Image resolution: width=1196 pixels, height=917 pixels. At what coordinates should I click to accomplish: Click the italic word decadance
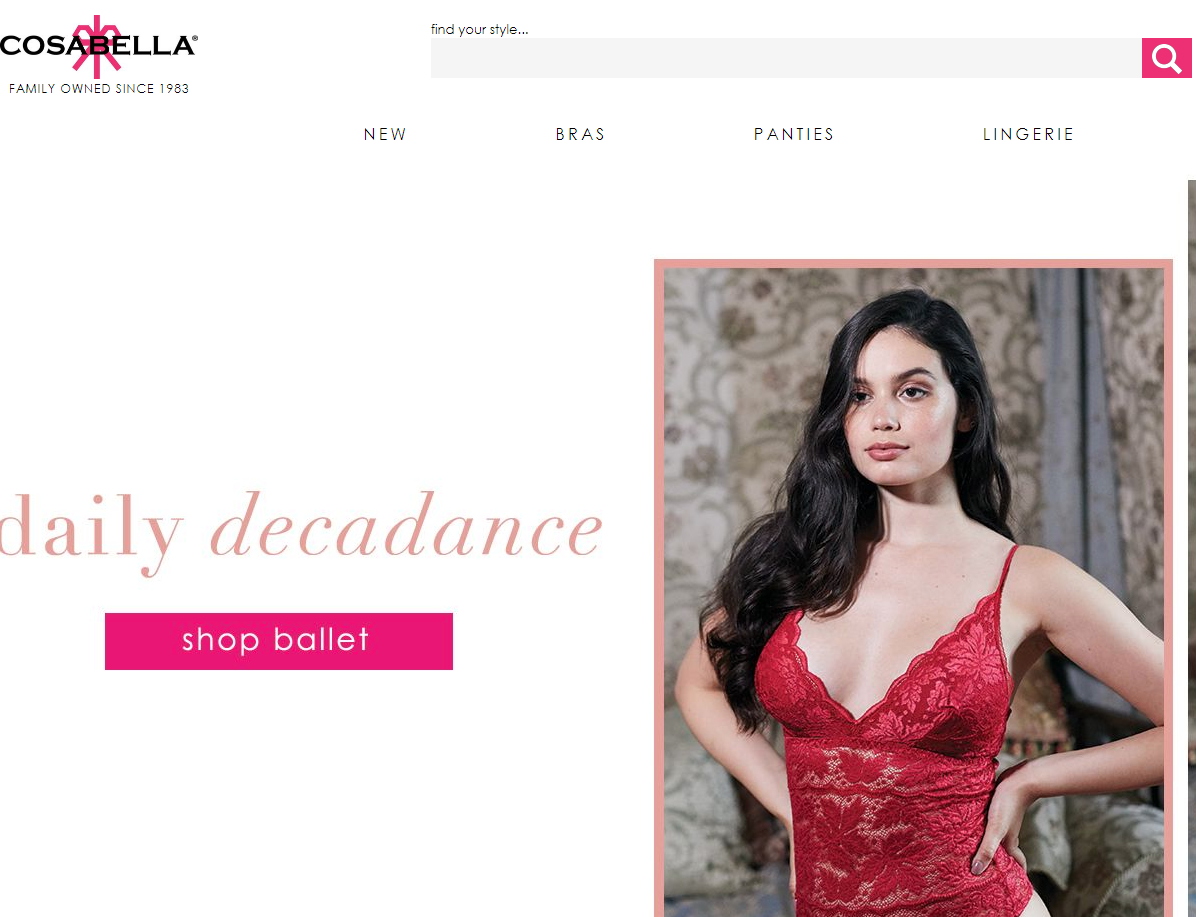click(x=406, y=526)
